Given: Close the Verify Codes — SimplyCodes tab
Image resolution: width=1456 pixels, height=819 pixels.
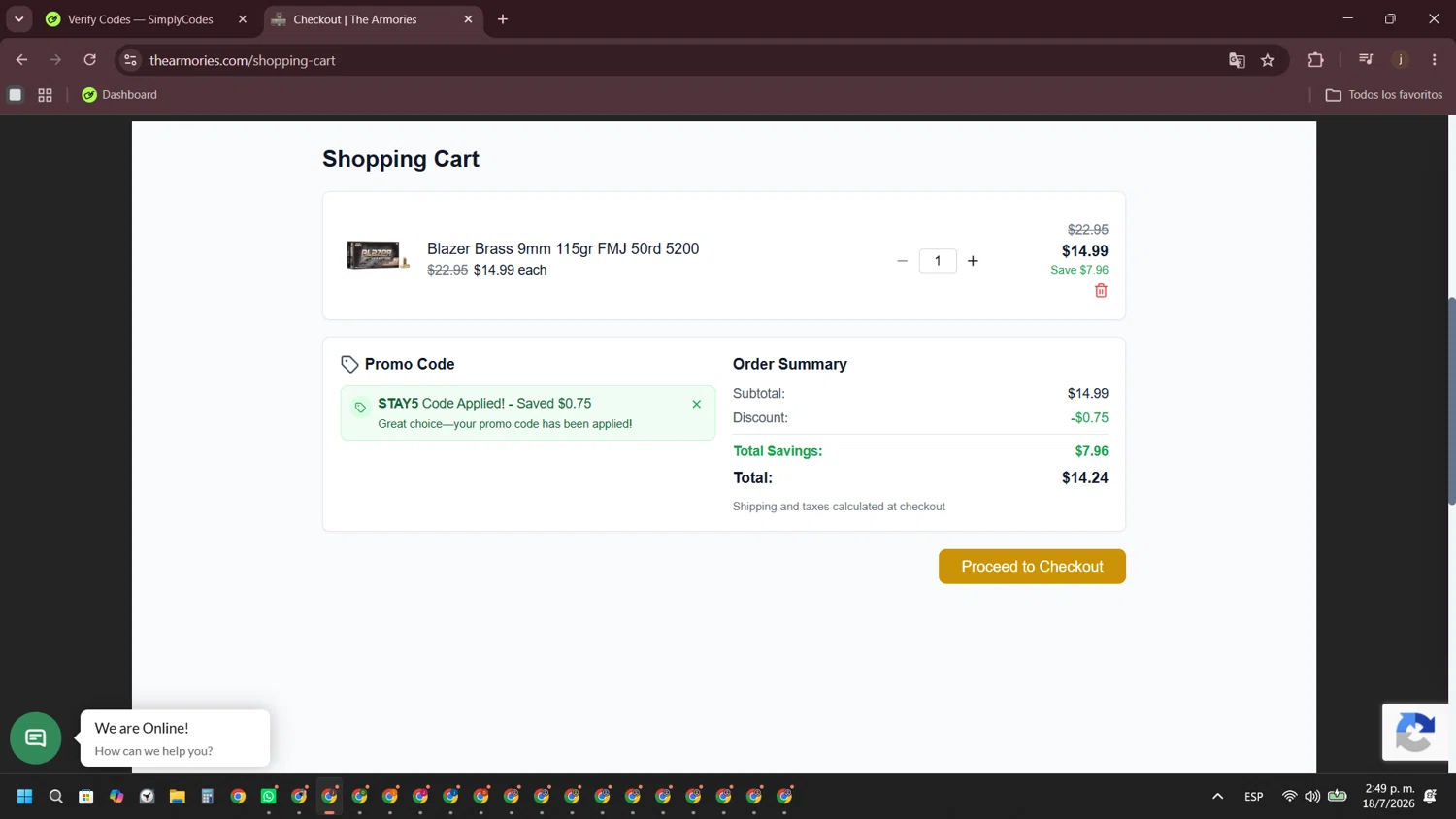Looking at the screenshot, I should click(x=243, y=19).
